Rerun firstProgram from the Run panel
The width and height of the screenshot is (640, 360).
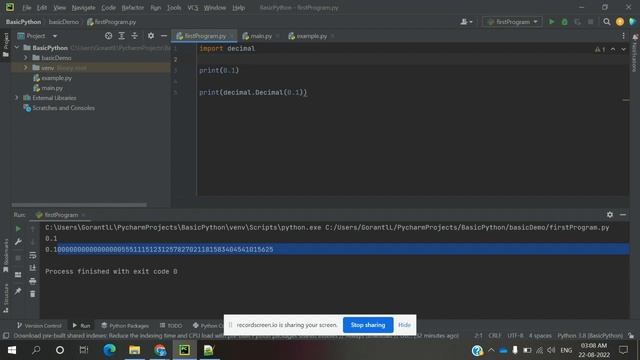[18, 229]
